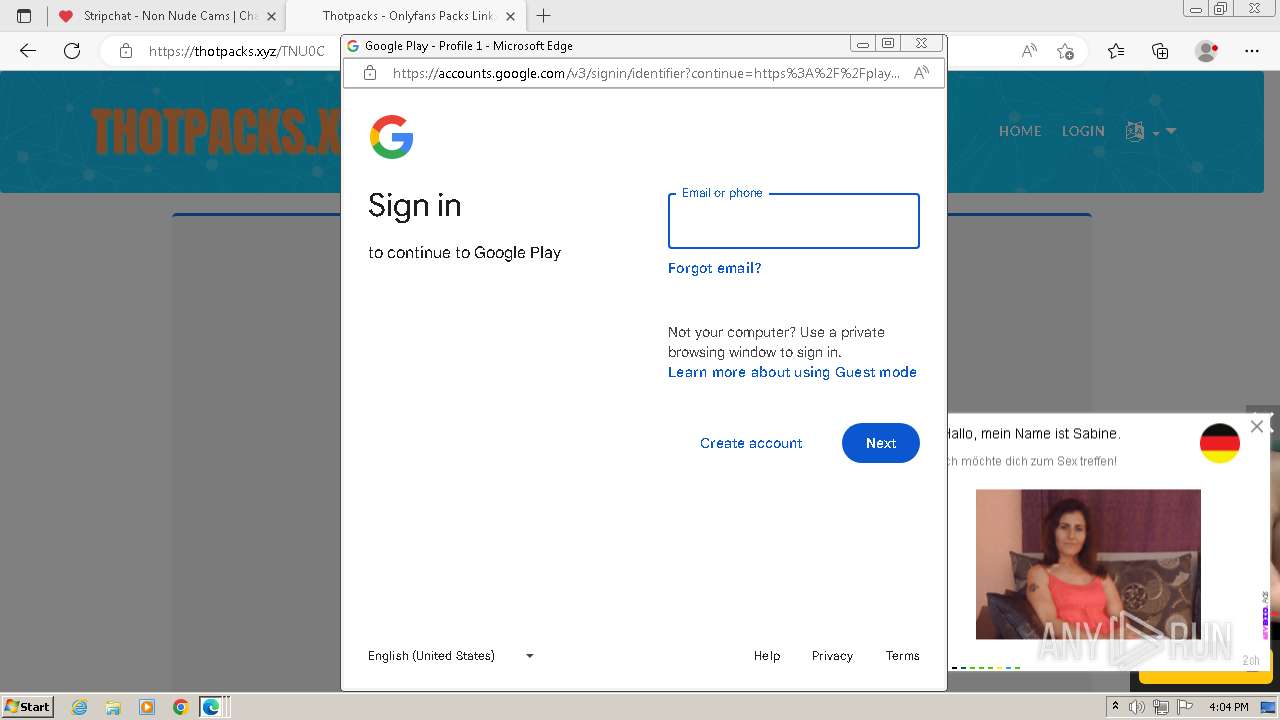Image resolution: width=1280 pixels, height=720 pixels.
Task: Open the Edge profile avatar
Action: click(x=1207, y=51)
